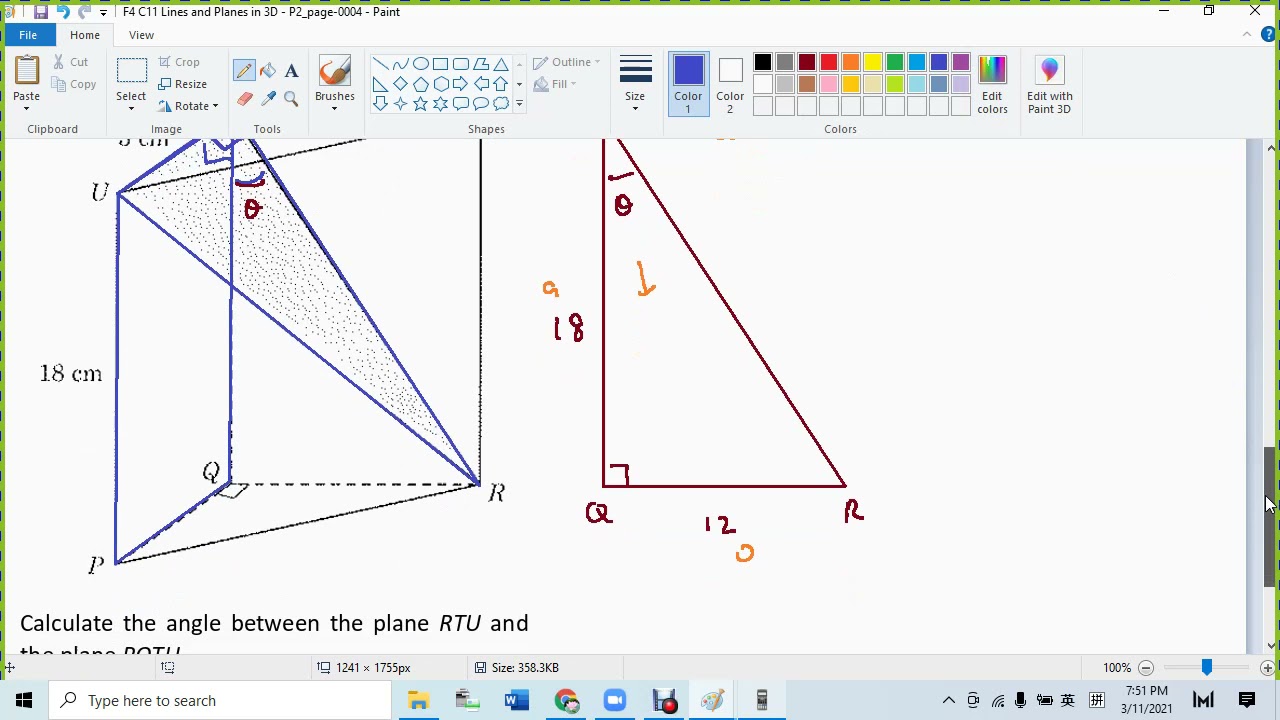Expand the Shapes gallery more arrow
This screenshot has width=1280, height=720.
tap(519, 104)
